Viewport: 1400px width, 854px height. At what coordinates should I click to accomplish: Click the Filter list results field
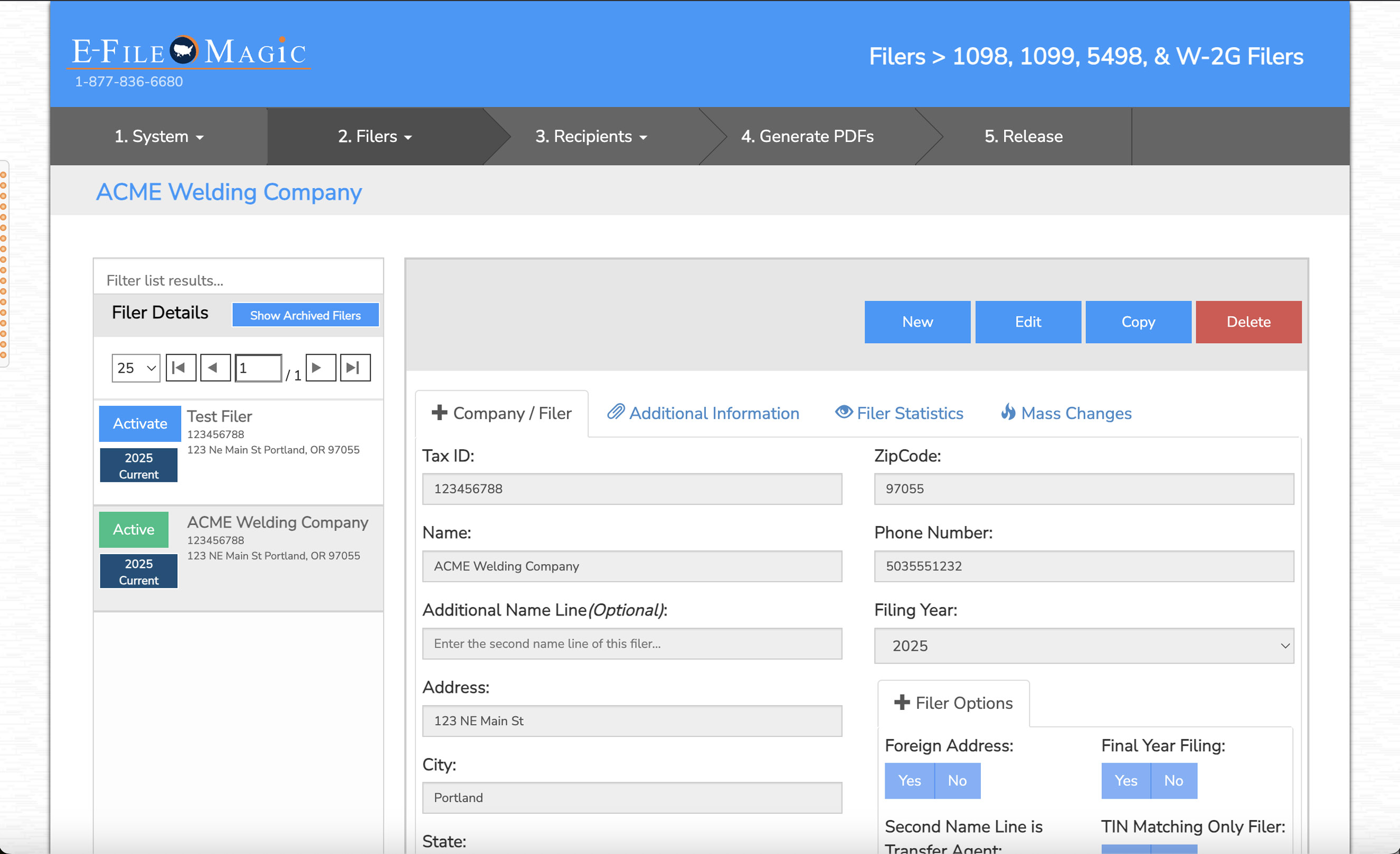pos(238,280)
